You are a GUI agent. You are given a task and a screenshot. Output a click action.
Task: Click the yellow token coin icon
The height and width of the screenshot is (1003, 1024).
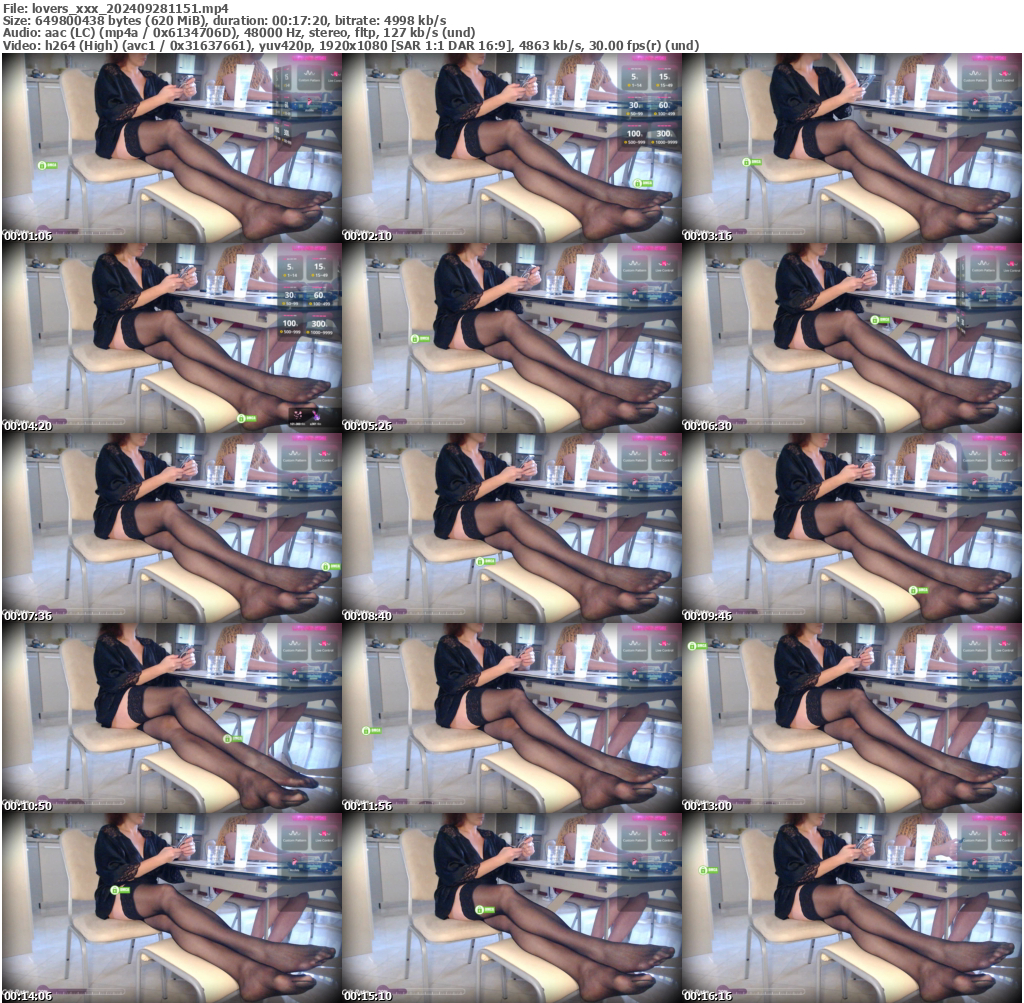pyautogui.click(x=628, y=84)
